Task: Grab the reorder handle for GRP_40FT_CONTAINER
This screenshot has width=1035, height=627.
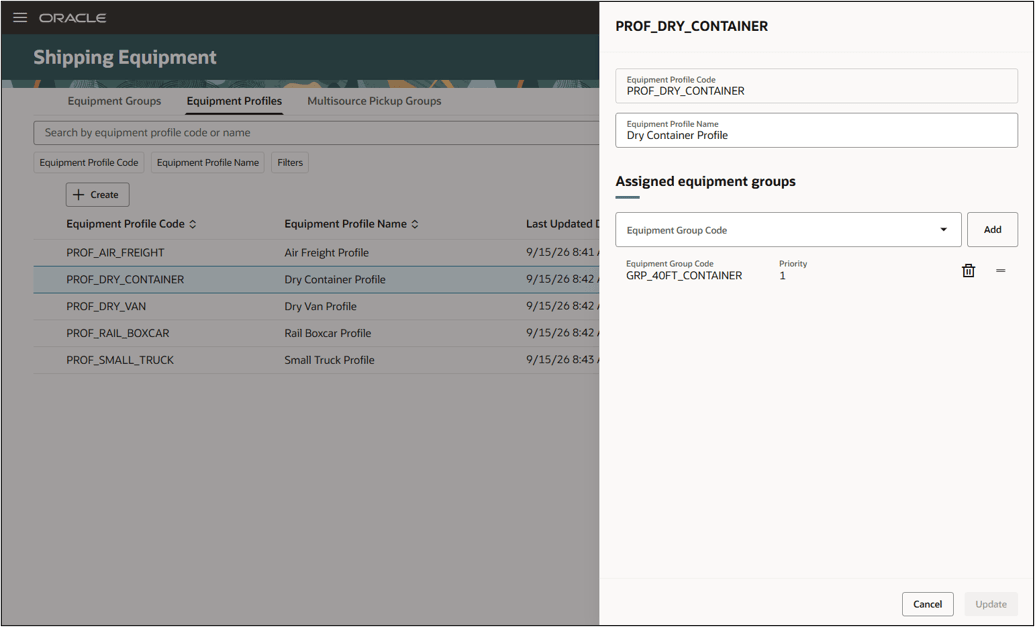Action: click(x=1001, y=271)
